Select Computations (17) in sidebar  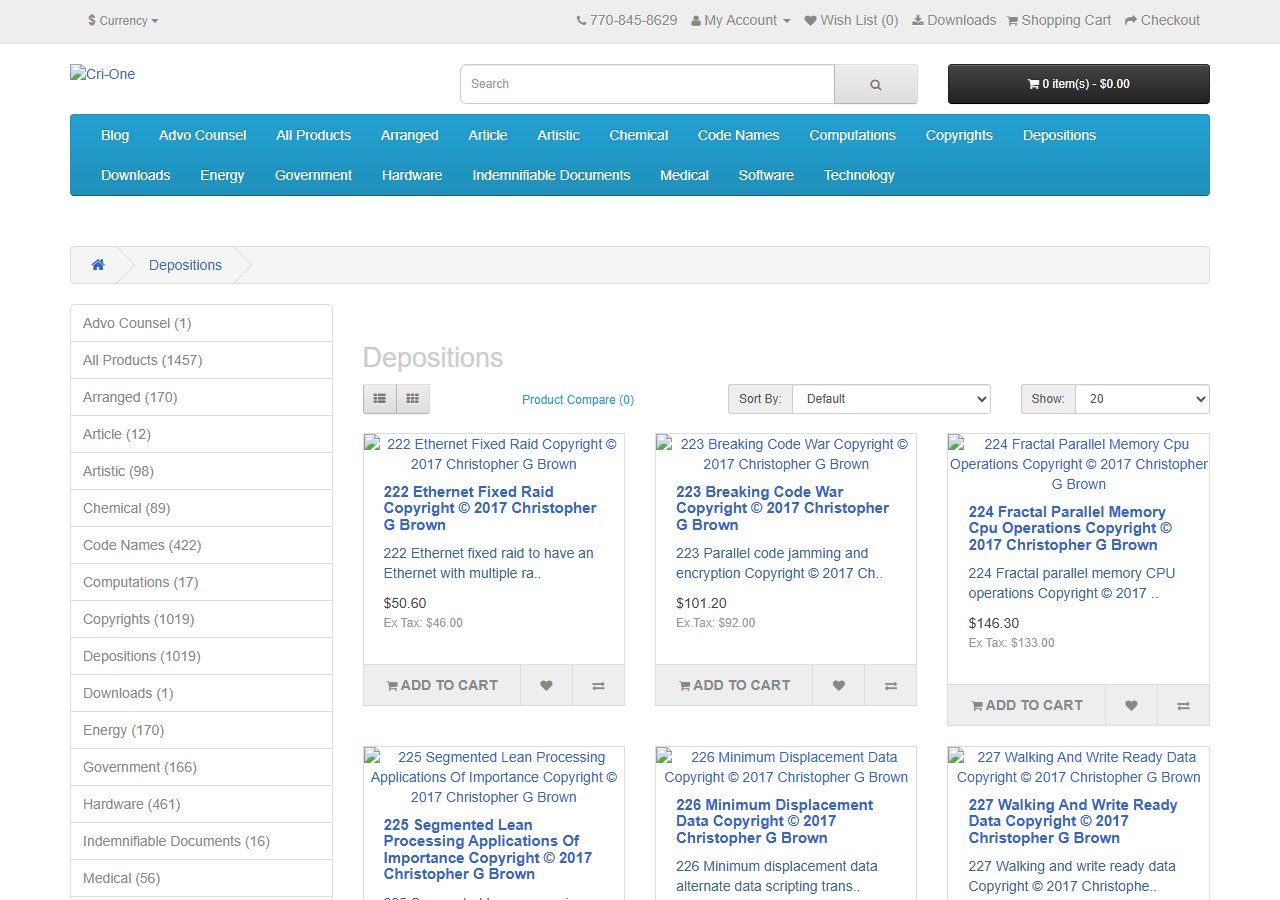pos(201,582)
